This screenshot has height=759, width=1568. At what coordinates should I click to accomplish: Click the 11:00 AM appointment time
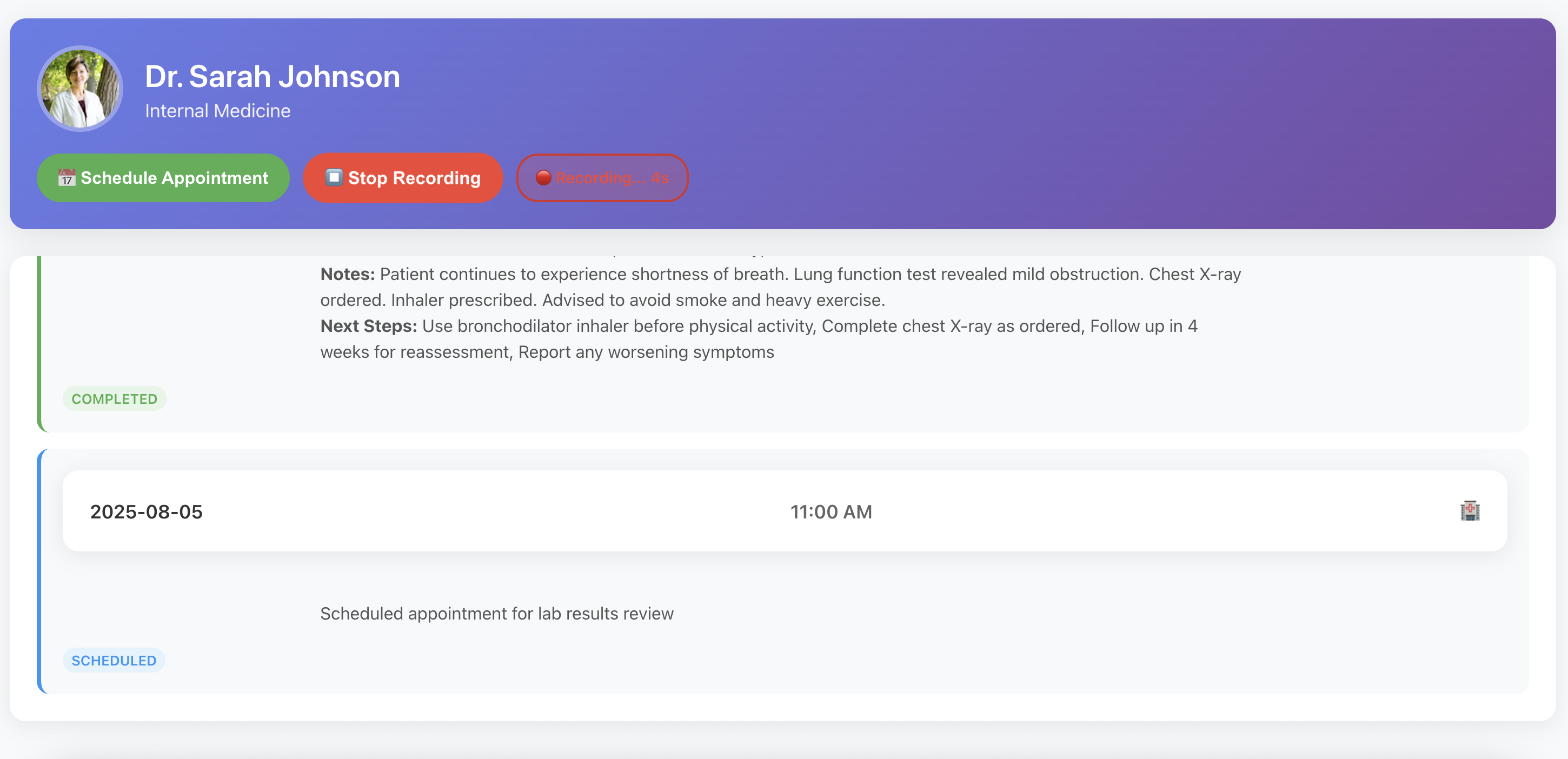[x=831, y=511]
